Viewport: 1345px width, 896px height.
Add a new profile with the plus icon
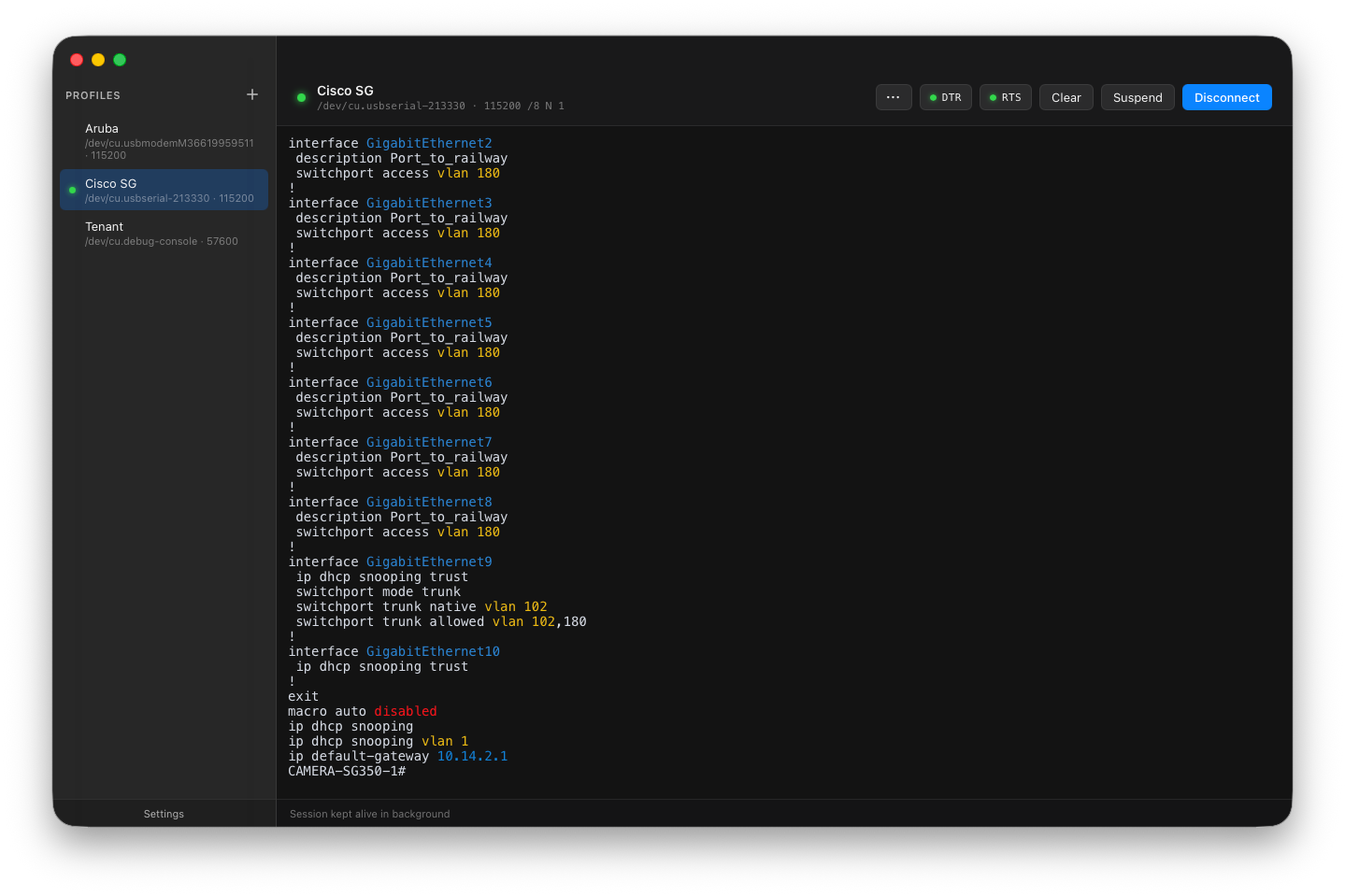click(x=252, y=94)
